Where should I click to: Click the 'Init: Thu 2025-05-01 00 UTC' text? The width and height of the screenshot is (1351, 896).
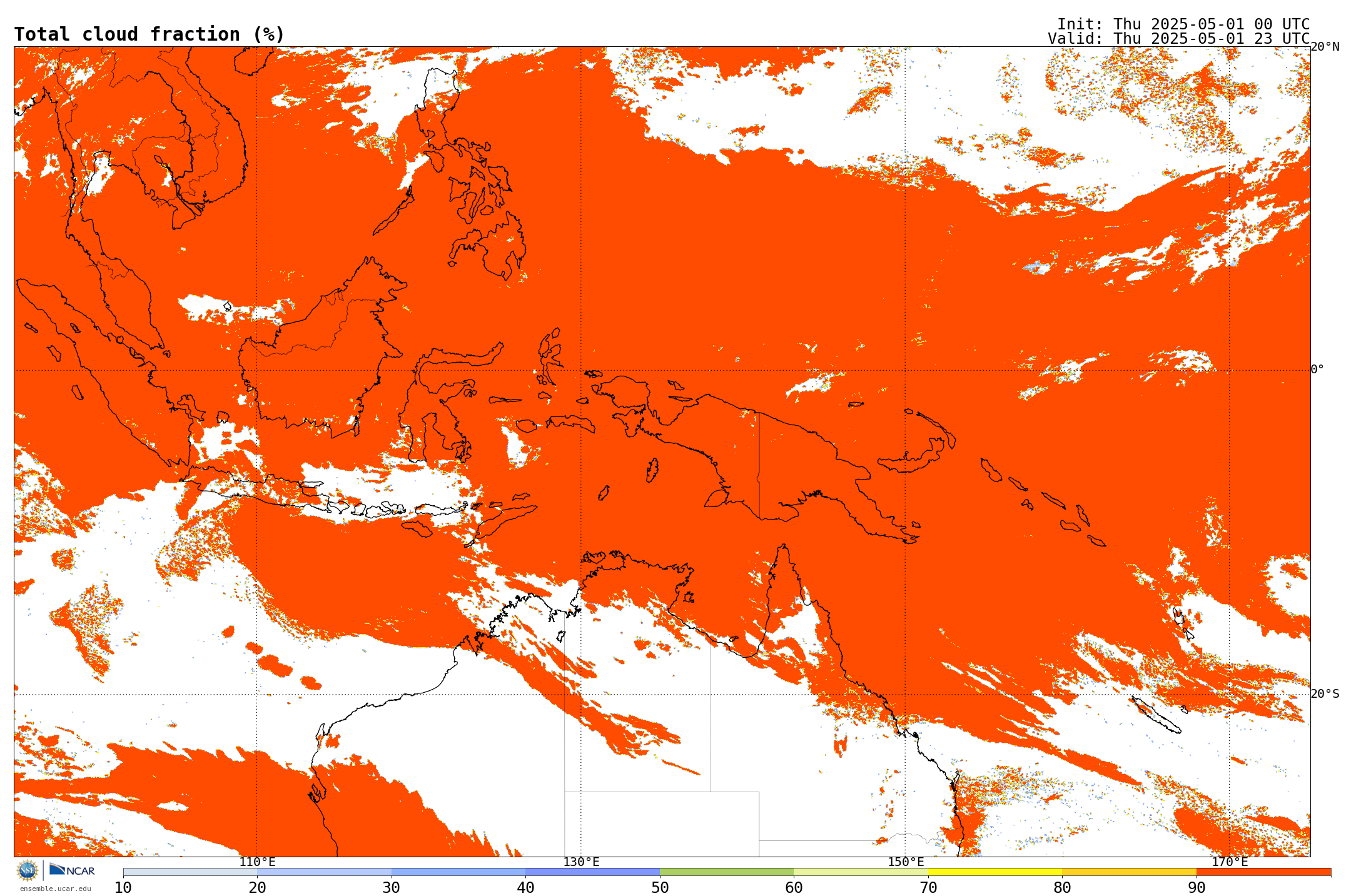point(1183,24)
